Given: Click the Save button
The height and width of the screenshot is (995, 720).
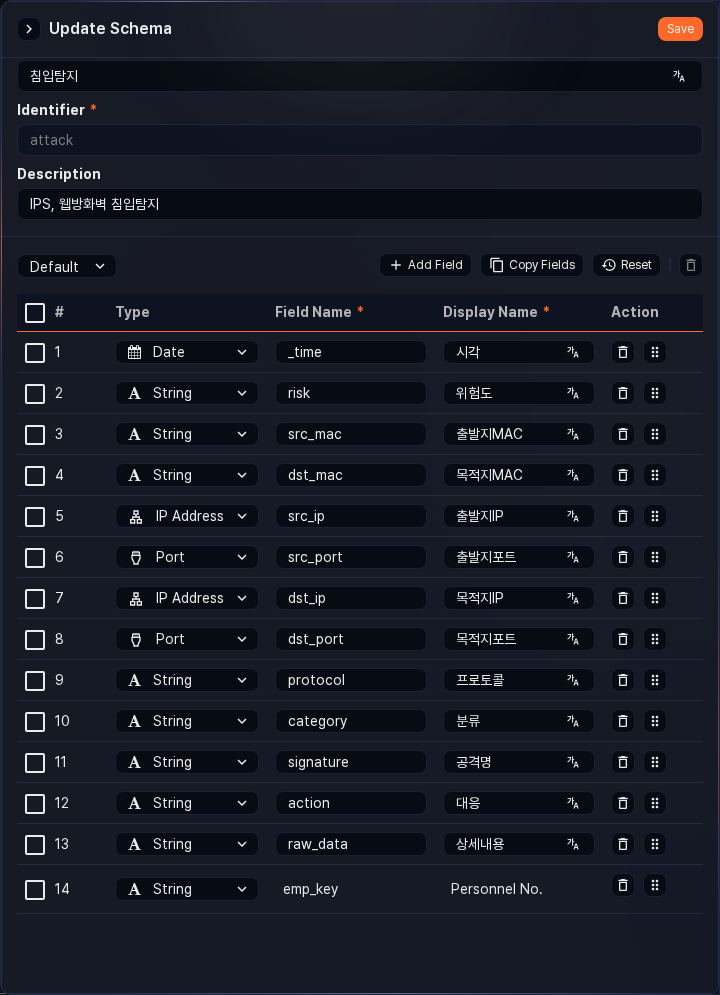Looking at the screenshot, I should [x=680, y=29].
